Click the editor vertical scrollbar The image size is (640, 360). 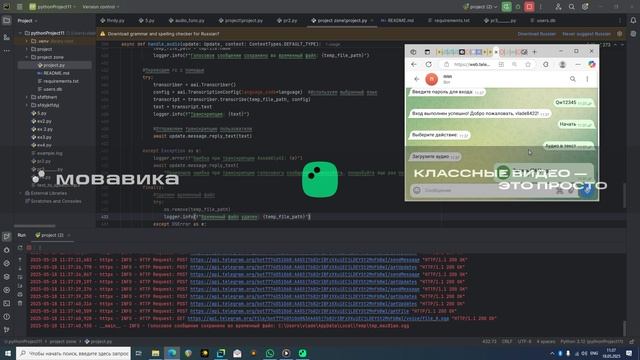pyautogui.click(x=624, y=196)
